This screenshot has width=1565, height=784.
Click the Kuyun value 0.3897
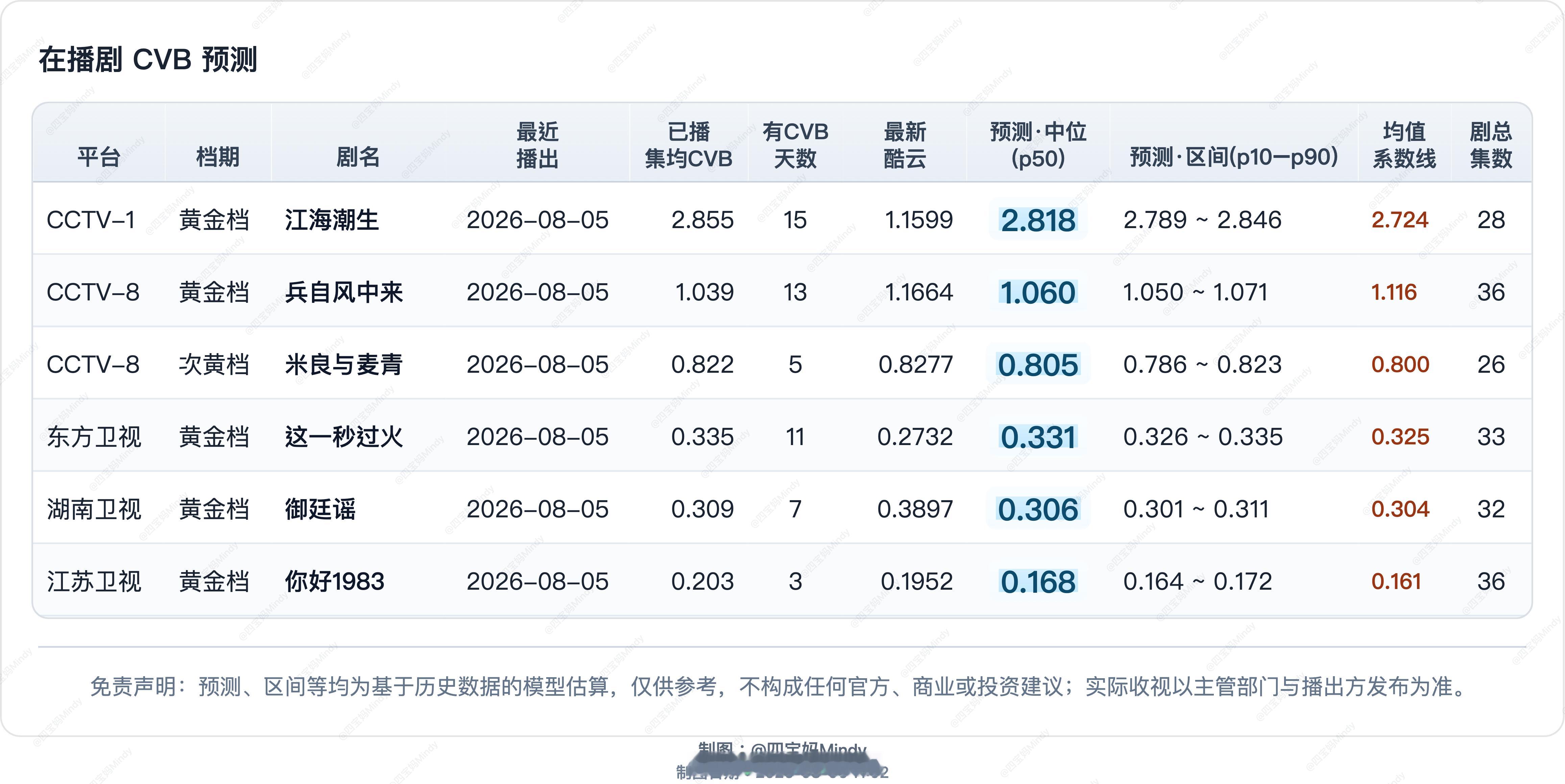pyautogui.click(x=915, y=509)
